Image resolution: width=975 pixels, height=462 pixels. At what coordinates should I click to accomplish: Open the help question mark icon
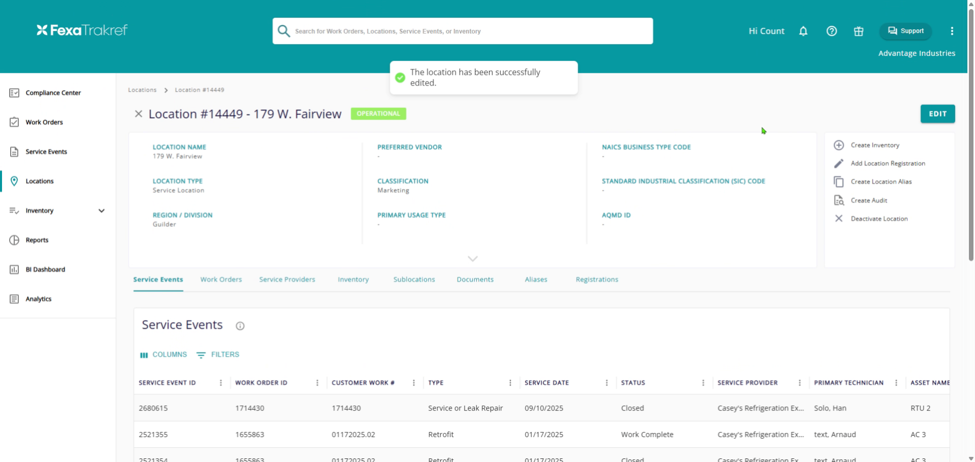831,31
